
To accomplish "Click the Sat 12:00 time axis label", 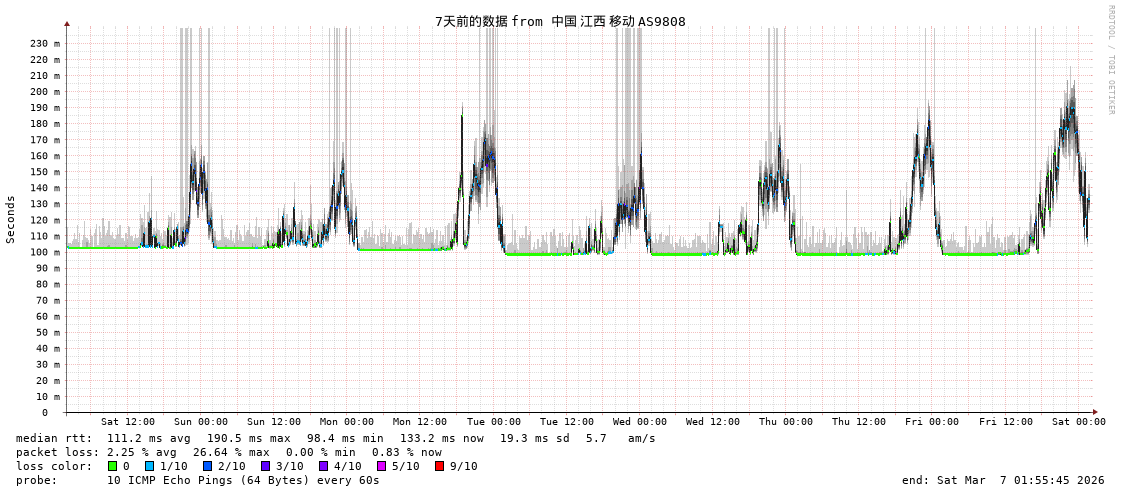I will point(128,422).
